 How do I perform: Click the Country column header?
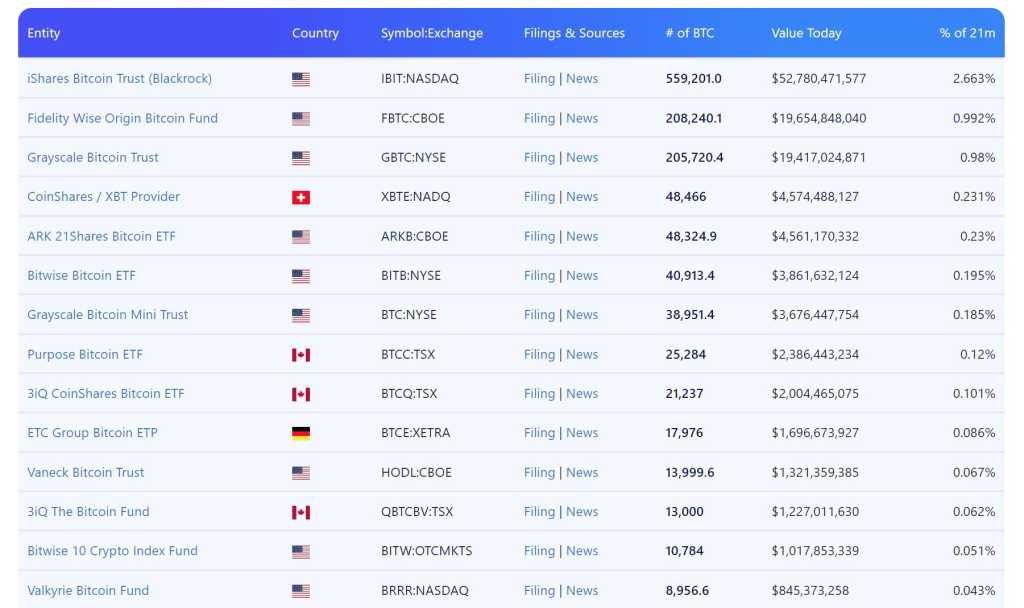pos(315,33)
